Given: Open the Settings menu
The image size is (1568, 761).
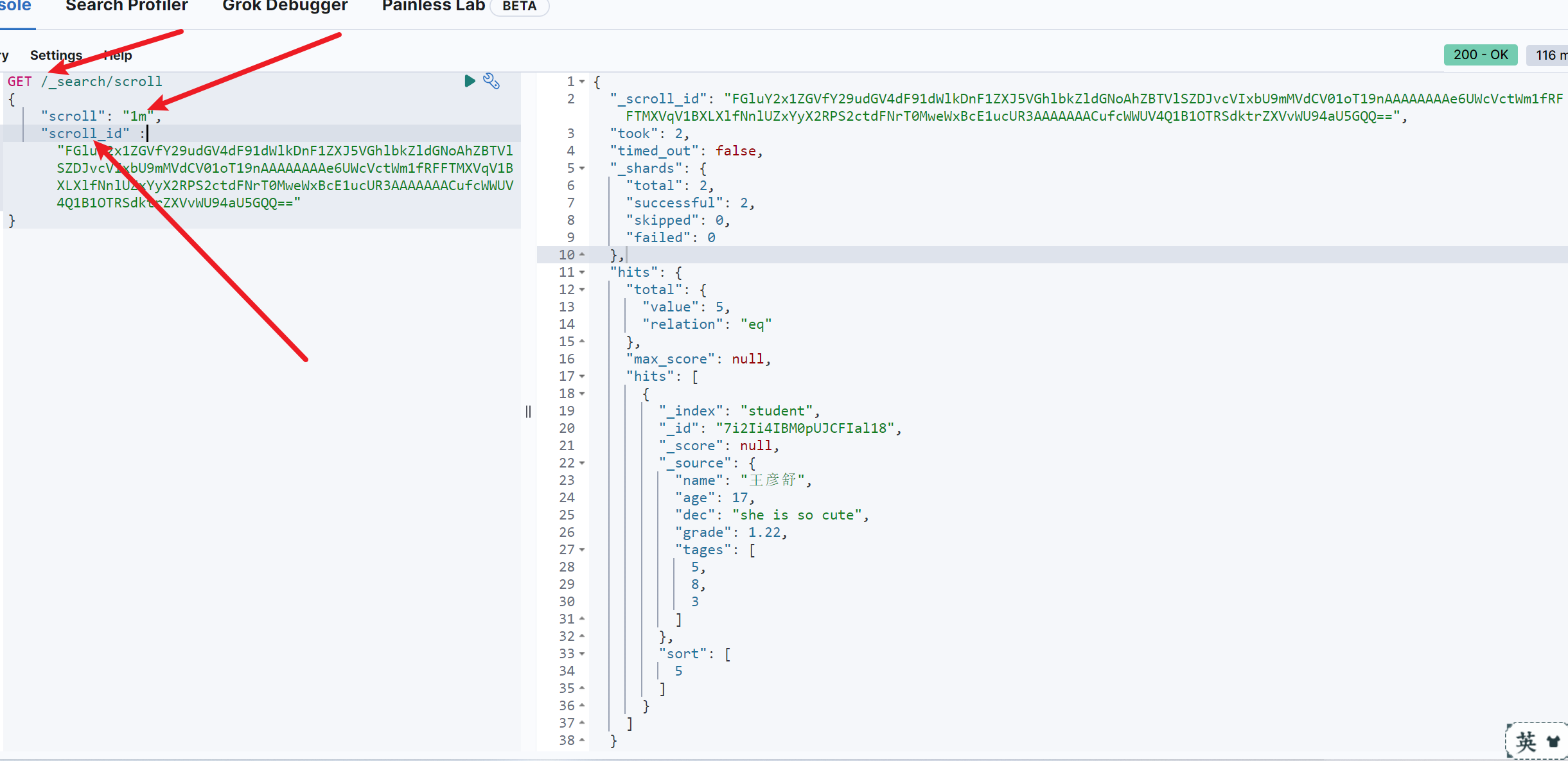Looking at the screenshot, I should pyautogui.click(x=56, y=55).
